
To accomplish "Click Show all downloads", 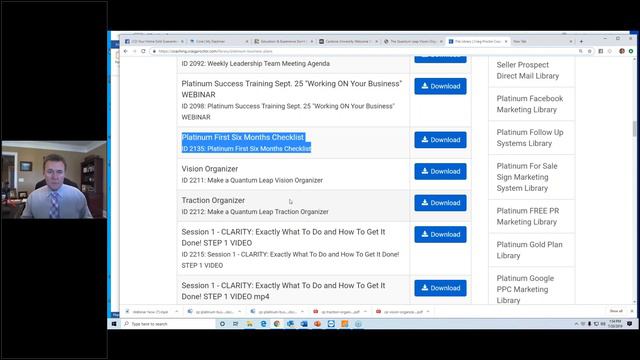I will [x=616, y=311].
